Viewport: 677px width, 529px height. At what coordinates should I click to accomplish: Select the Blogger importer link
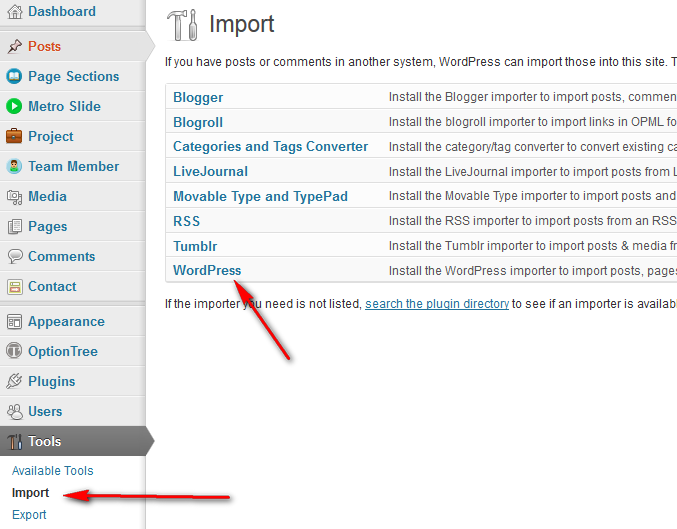(198, 98)
